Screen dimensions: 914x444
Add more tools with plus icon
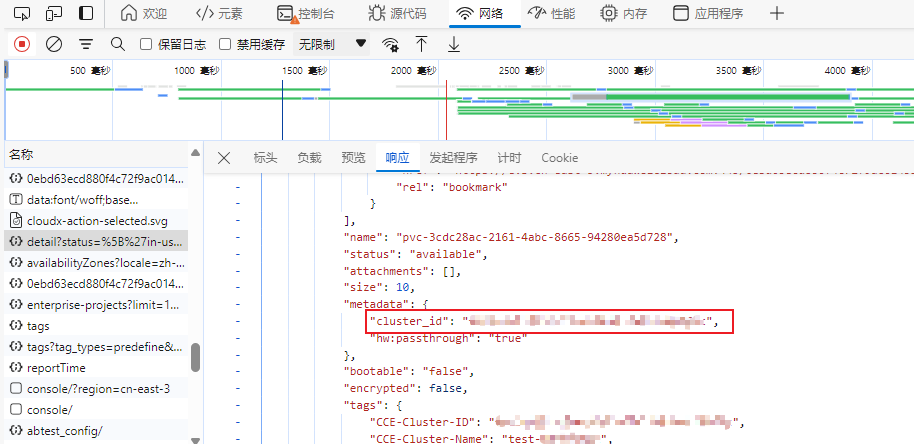click(x=776, y=13)
